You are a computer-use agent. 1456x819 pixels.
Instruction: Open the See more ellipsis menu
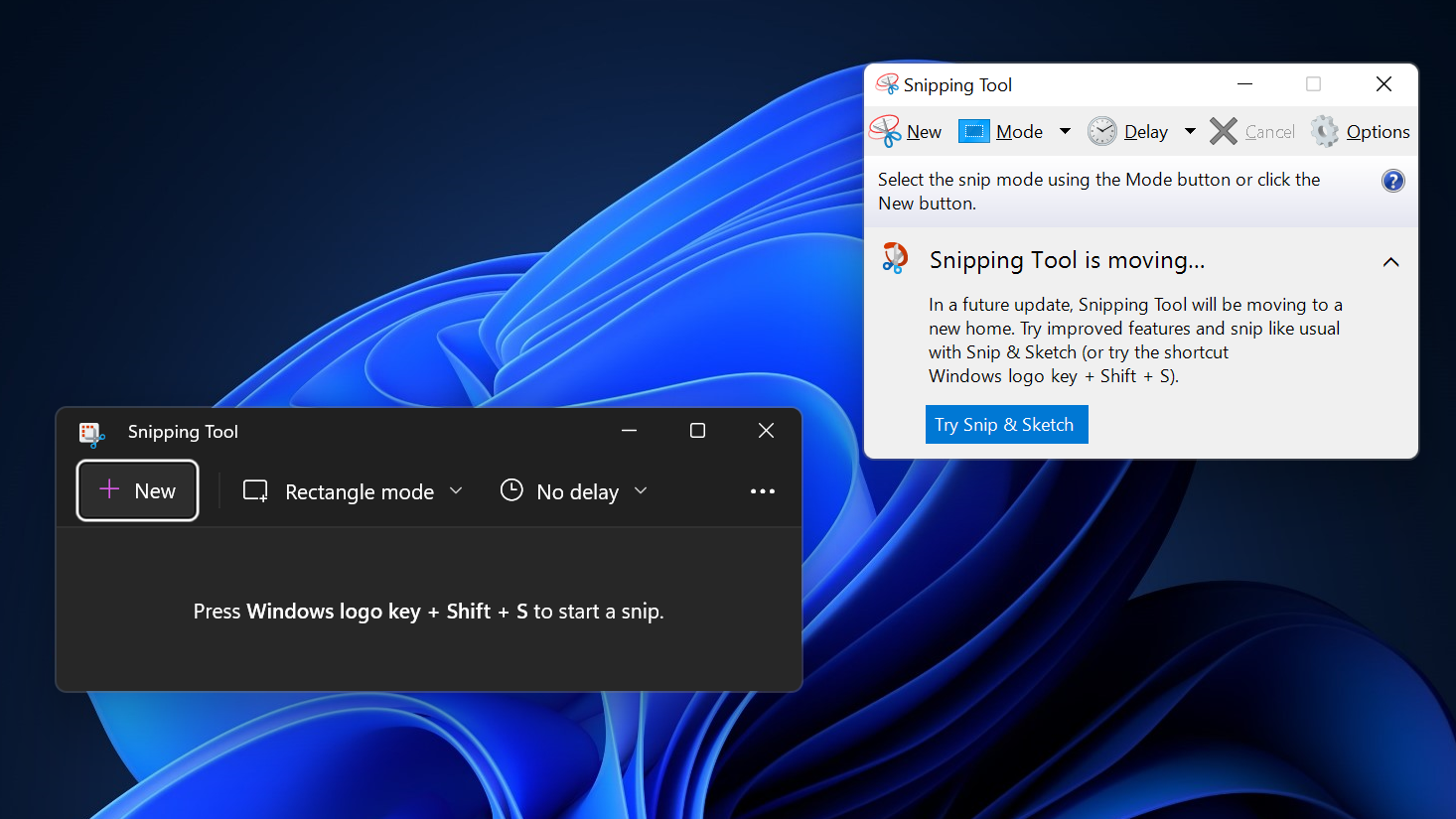point(762,490)
